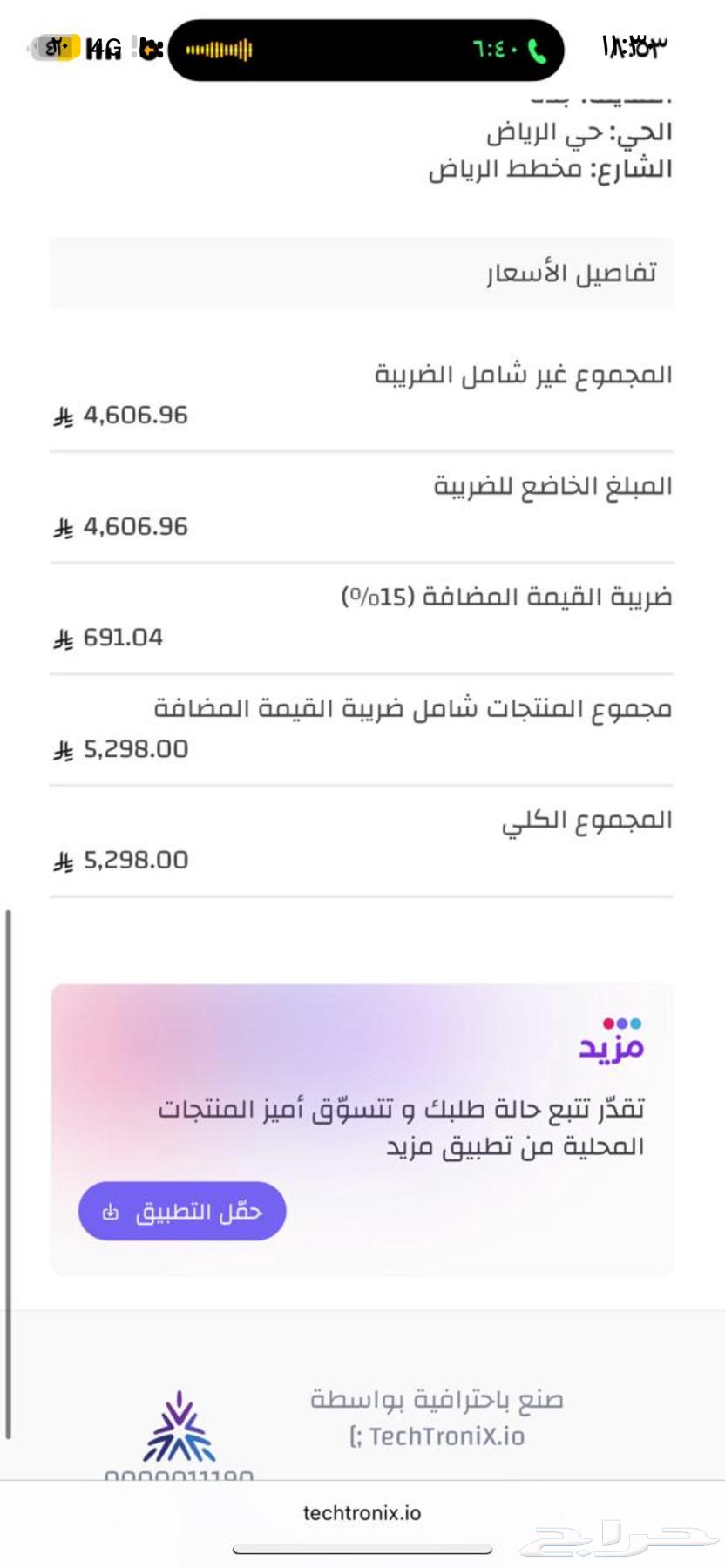
Task: Tap the download app button
Action: point(182,1211)
